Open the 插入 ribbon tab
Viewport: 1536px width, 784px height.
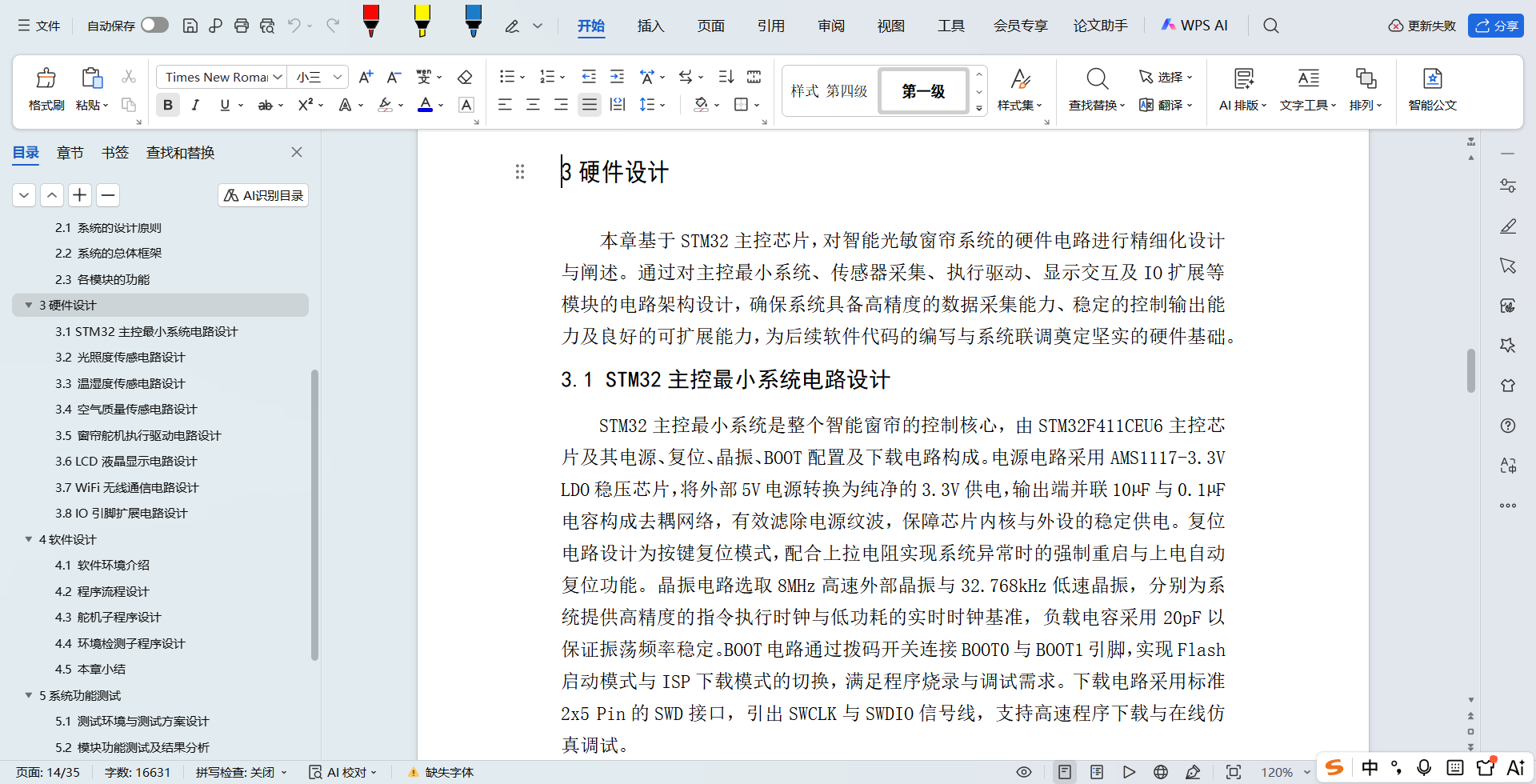[650, 26]
